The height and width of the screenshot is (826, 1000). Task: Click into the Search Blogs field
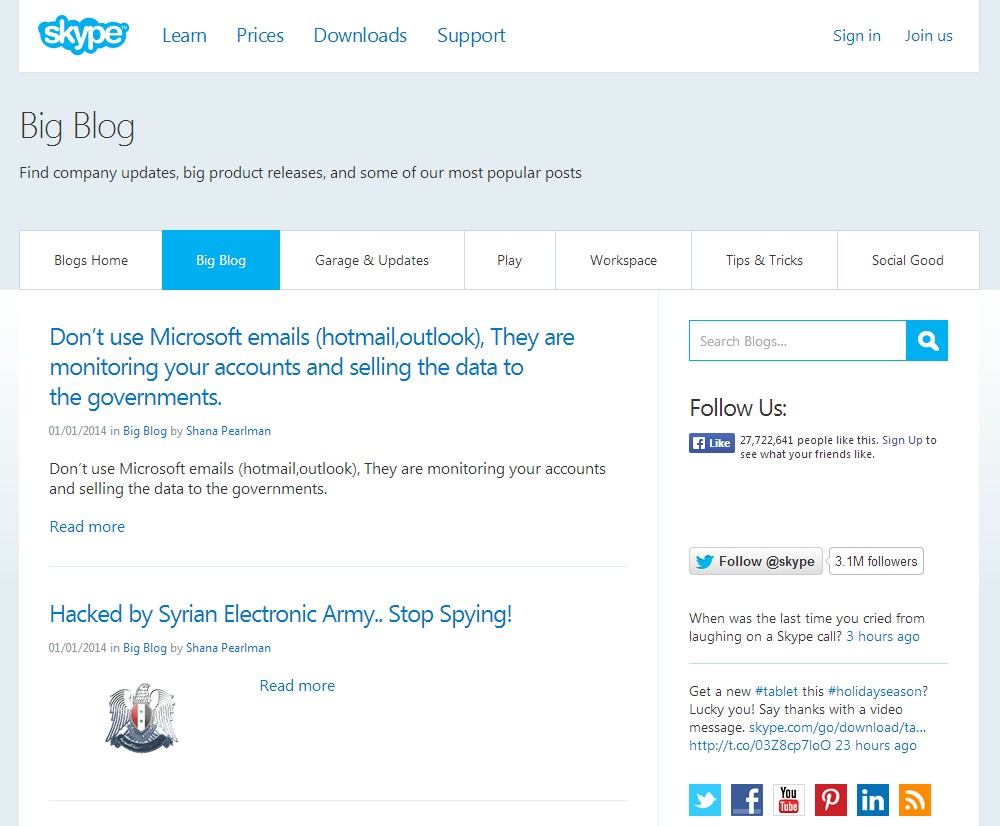(x=797, y=341)
